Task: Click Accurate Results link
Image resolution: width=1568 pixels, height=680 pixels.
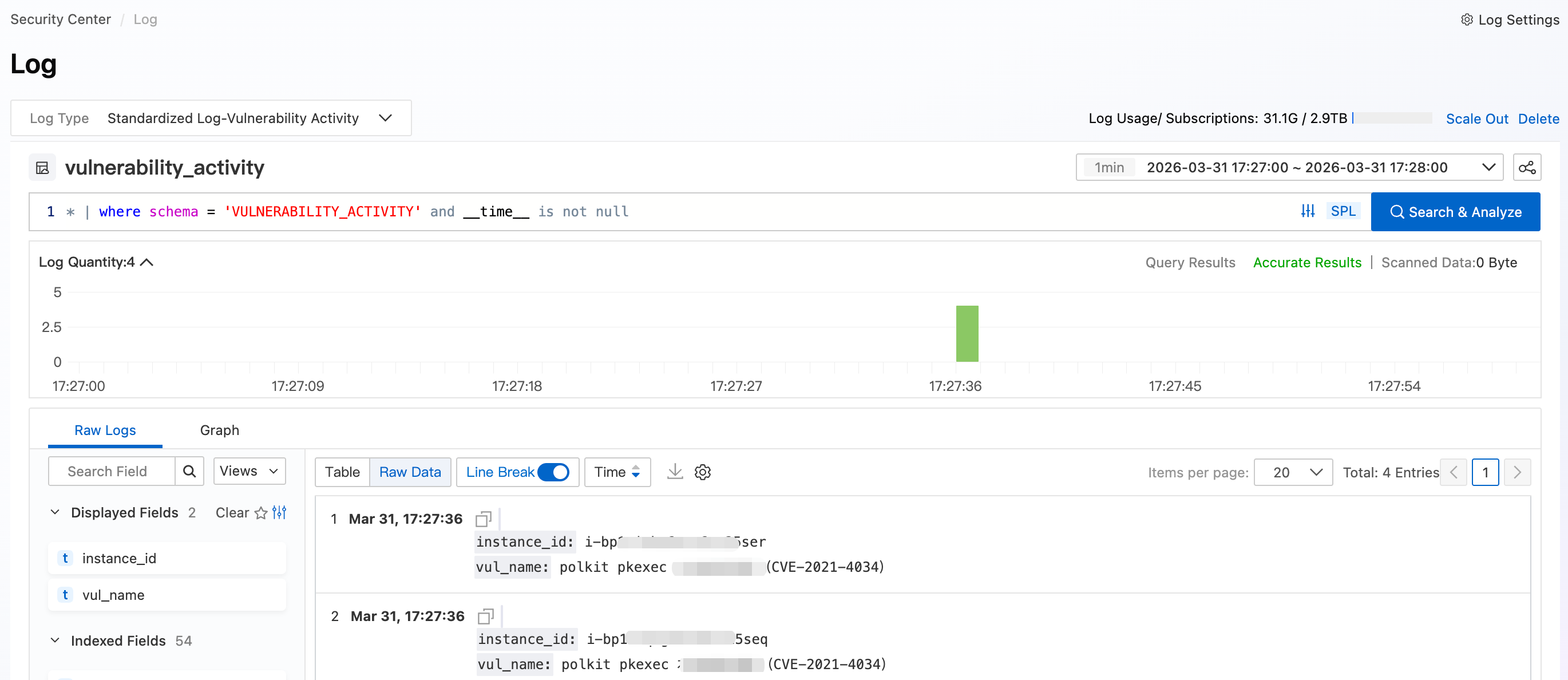Action: click(x=1307, y=262)
